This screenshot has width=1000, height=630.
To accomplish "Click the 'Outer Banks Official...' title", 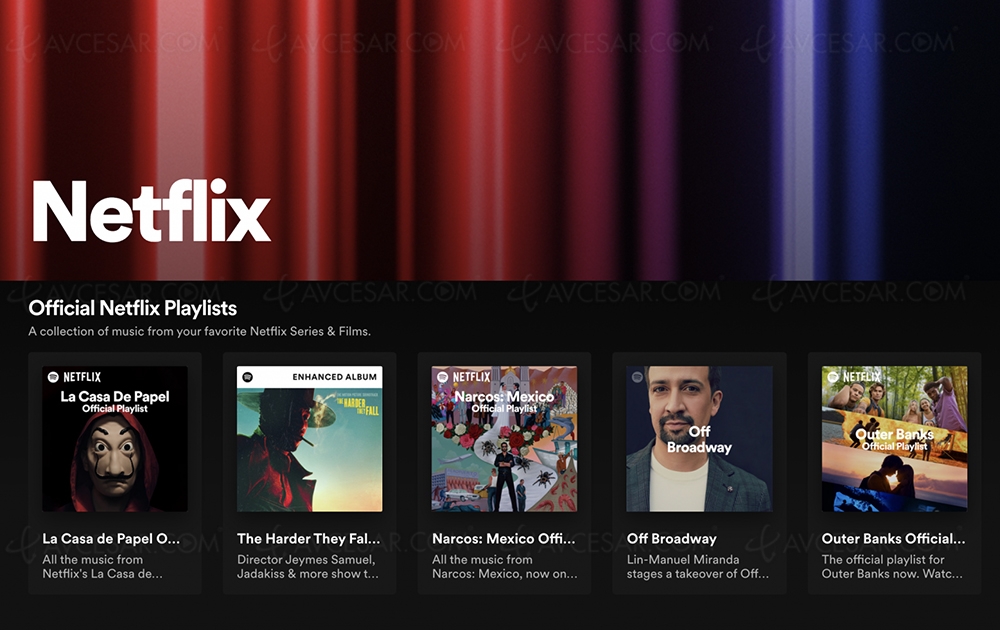I will pyautogui.click(x=893, y=539).
